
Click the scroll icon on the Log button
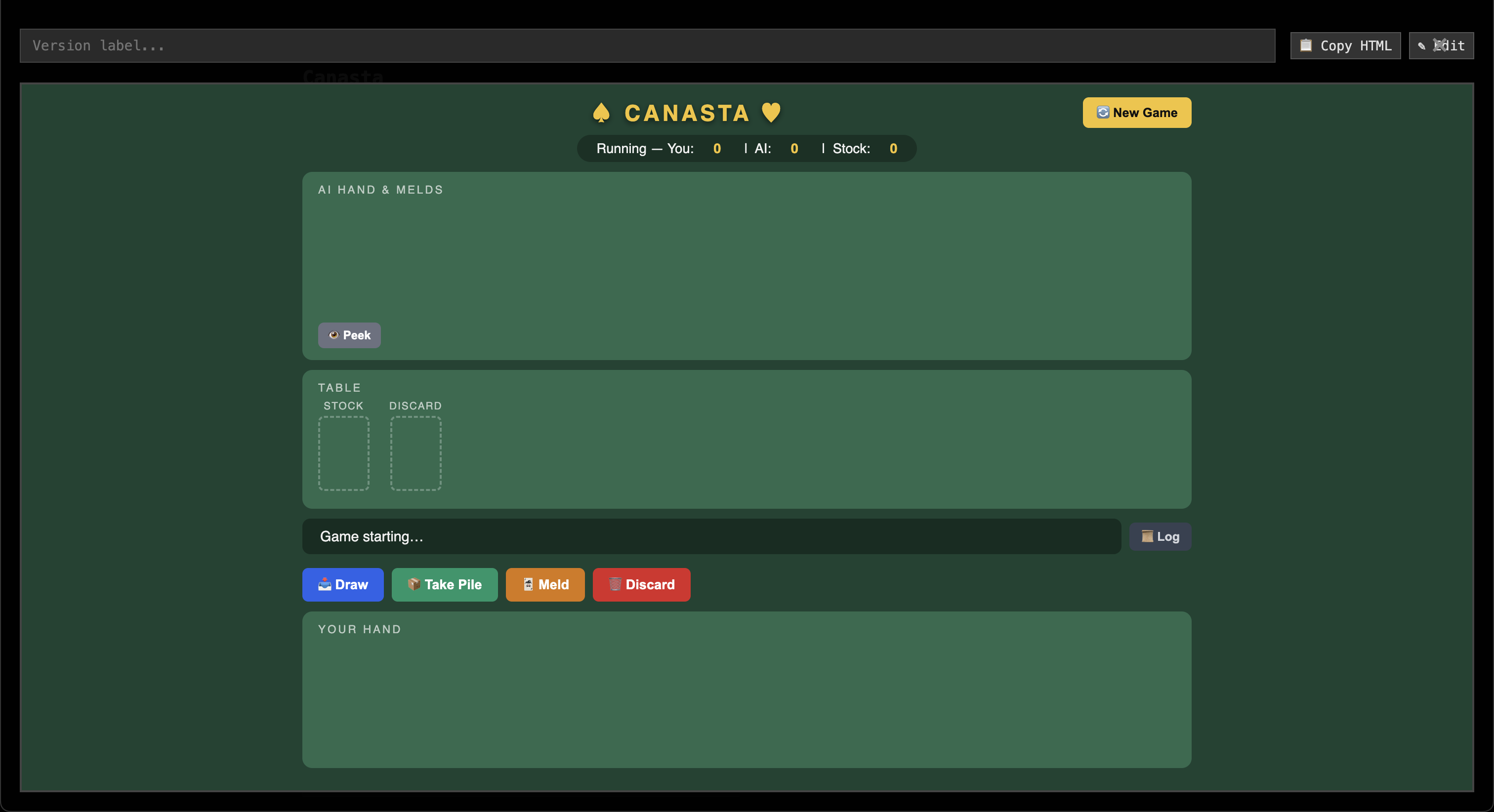[x=1147, y=536]
